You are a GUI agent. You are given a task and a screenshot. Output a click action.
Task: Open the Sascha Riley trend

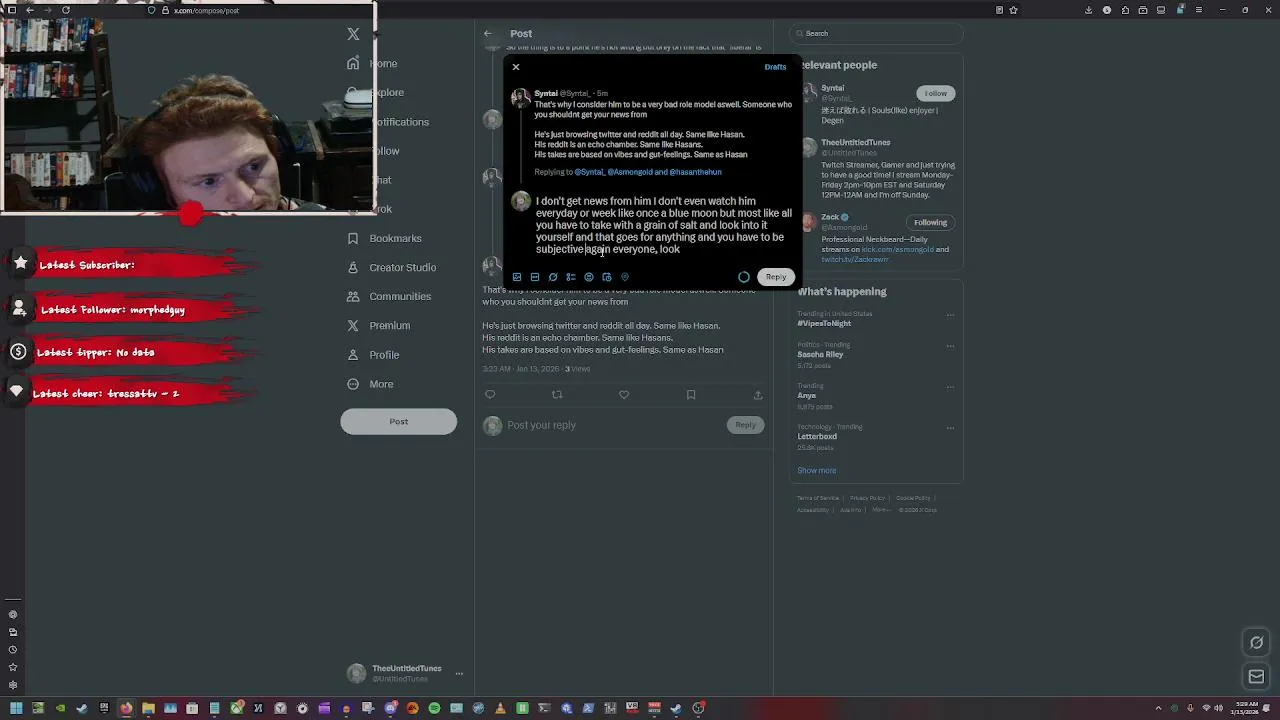(x=820, y=354)
